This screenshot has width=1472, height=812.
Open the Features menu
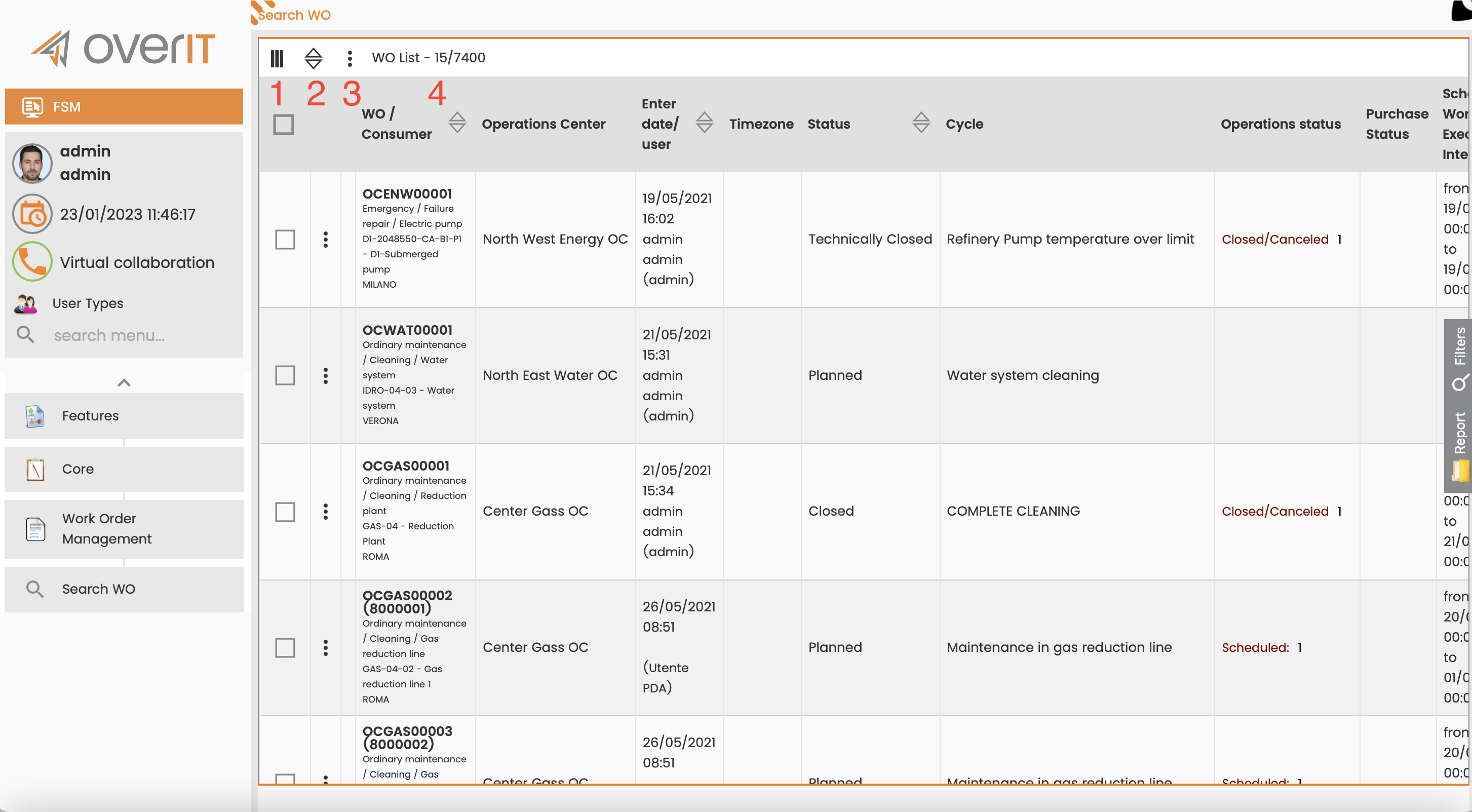click(124, 416)
